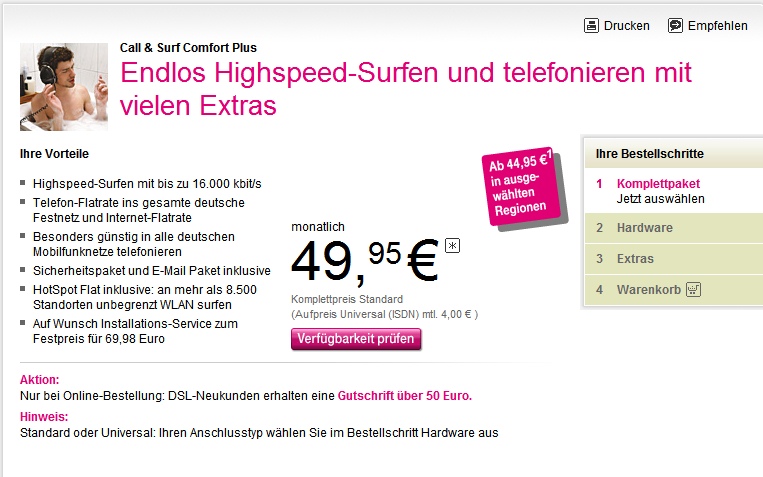Click the footnote asterisk icon beside the price
The height and width of the screenshot is (477, 763).
click(x=452, y=246)
